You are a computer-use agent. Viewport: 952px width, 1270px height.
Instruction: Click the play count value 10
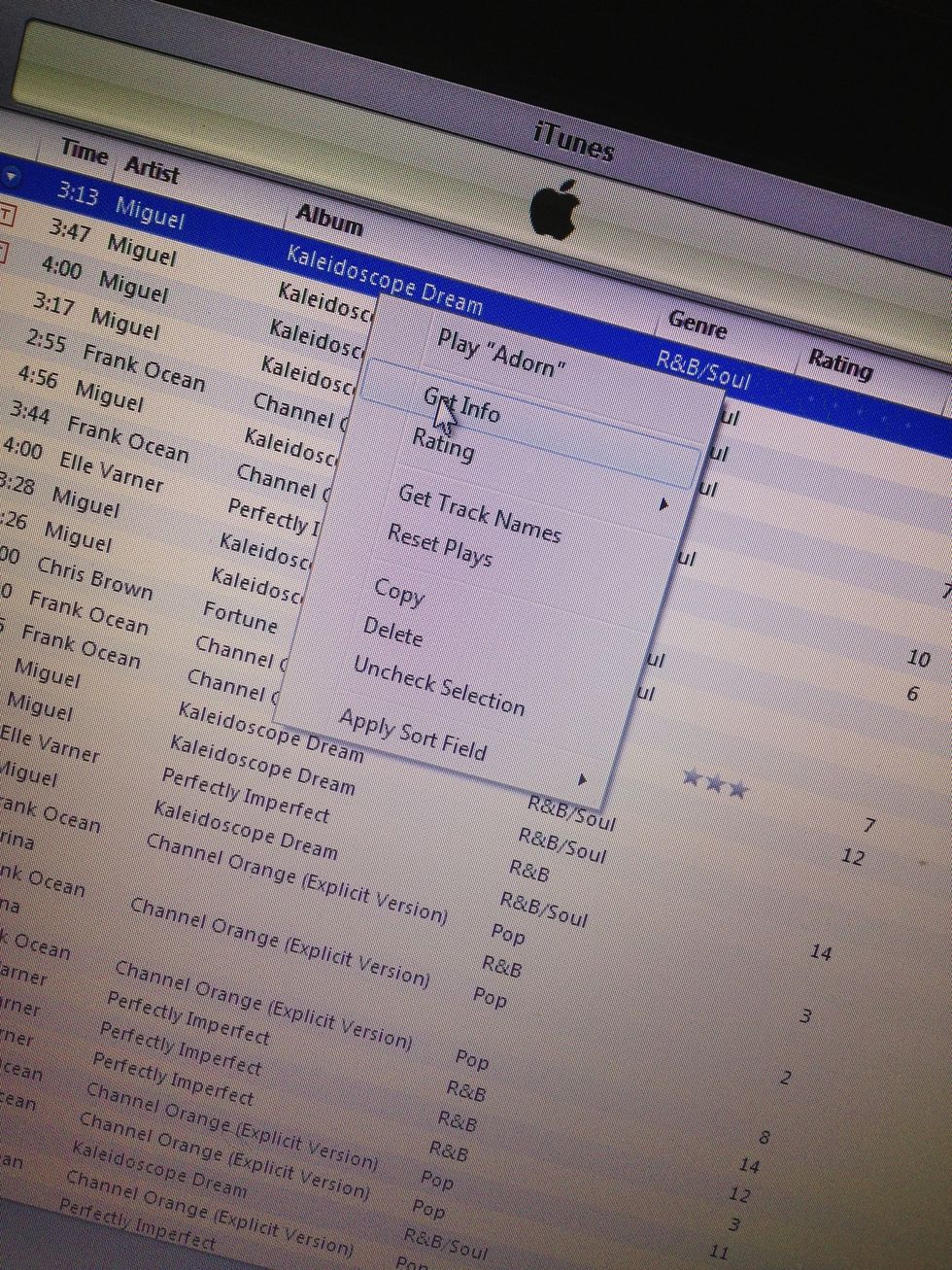click(919, 658)
